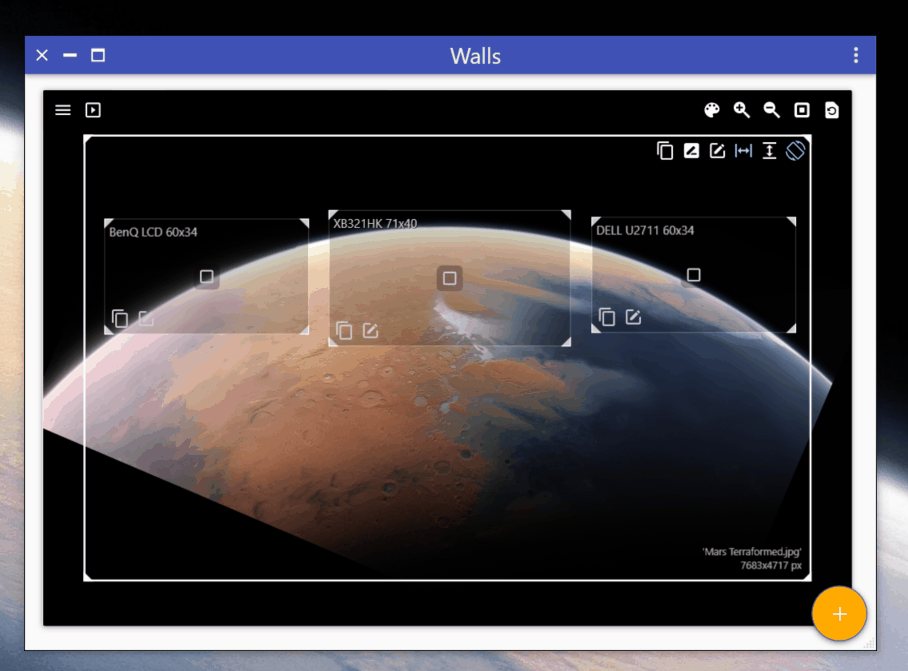Toggle the DELL U2711 center checkbox
This screenshot has height=671, width=908.
694,275
